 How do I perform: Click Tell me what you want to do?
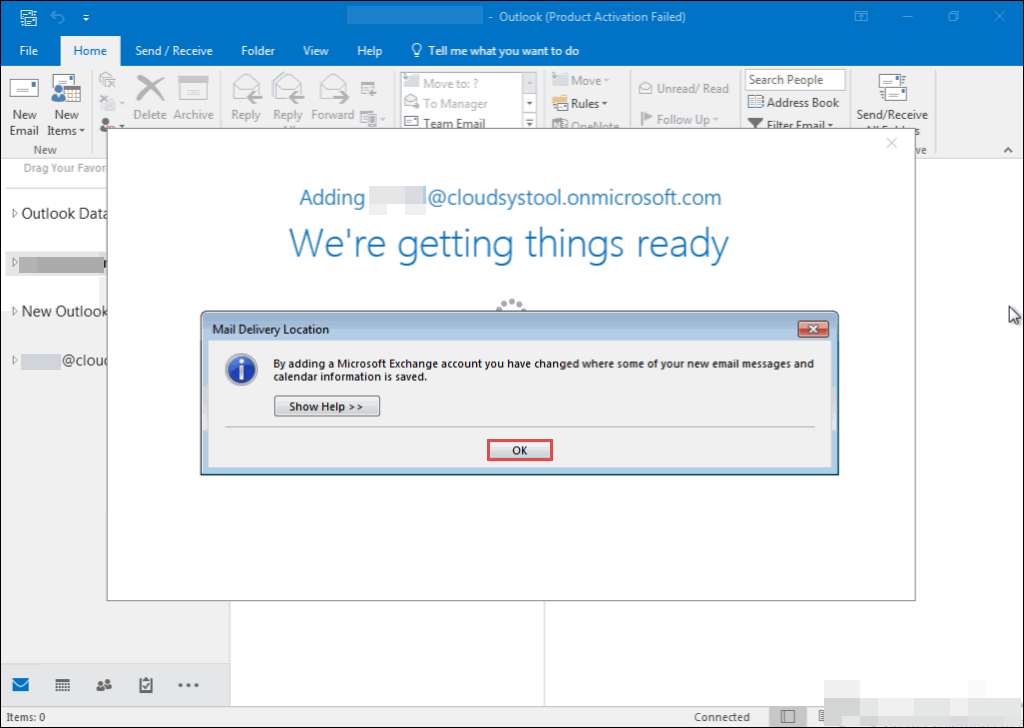(494, 51)
